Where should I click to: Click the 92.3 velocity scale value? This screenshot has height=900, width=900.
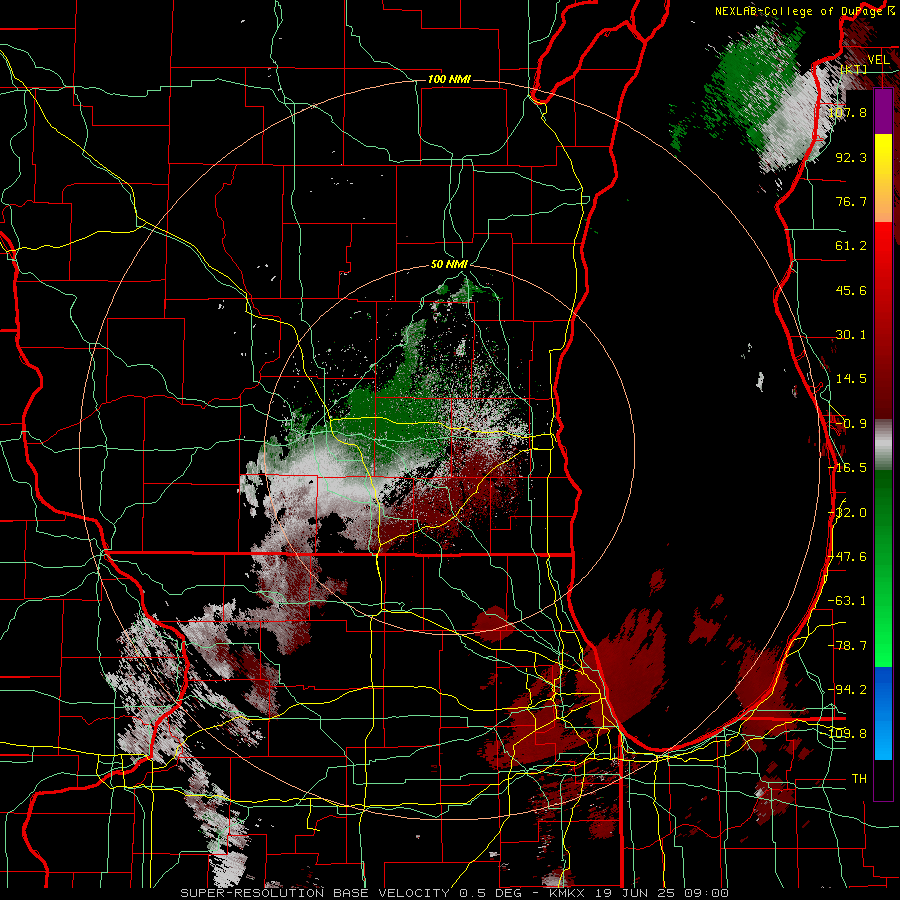(x=851, y=157)
